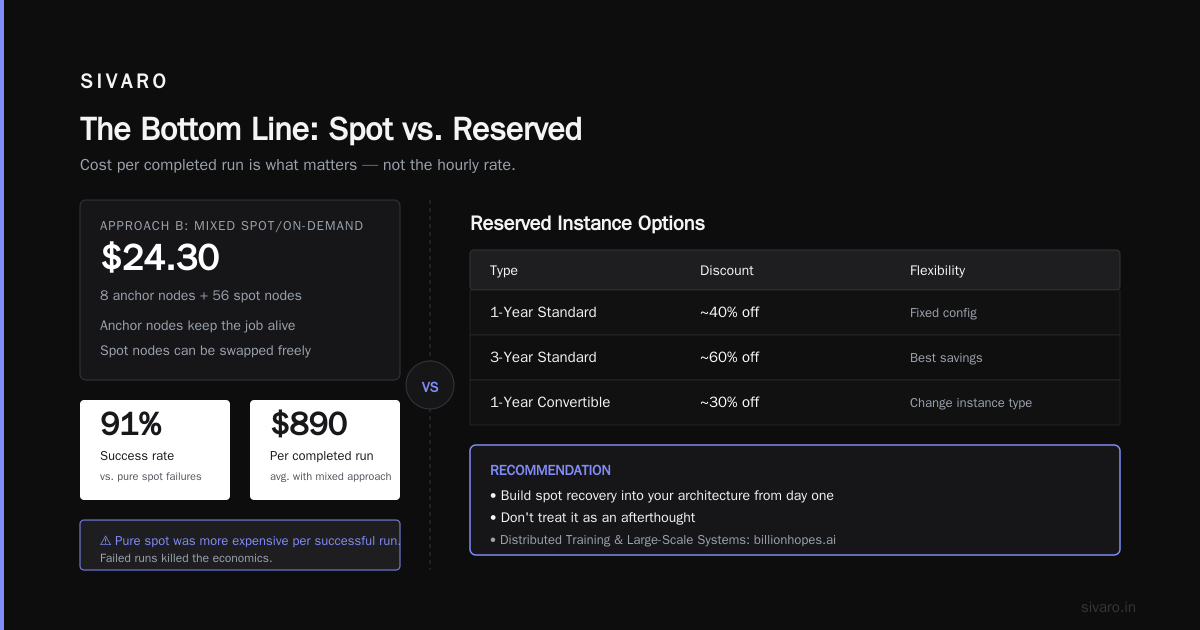
Task: Click the "~40% off" discount cell
Action: tap(729, 312)
